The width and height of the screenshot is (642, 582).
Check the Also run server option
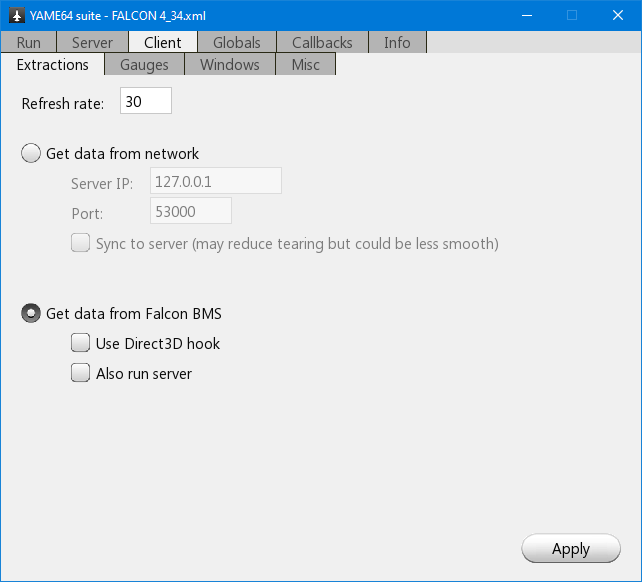[x=80, y=373]
